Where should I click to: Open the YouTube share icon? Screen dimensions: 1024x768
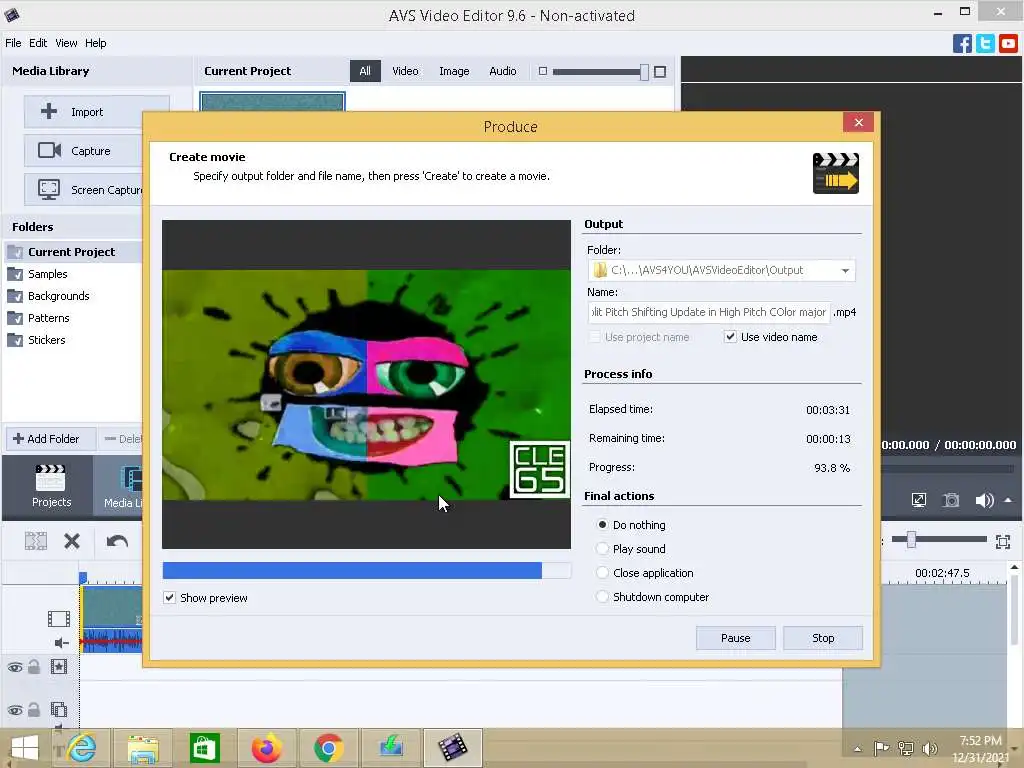click(1008, 44)
